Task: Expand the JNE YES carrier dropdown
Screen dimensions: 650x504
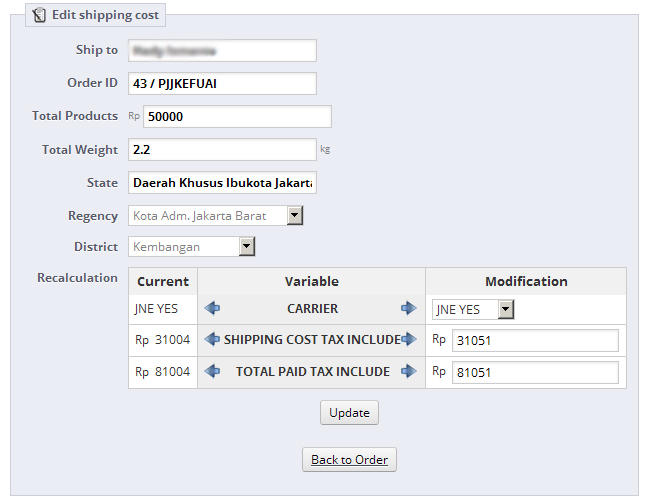Action: pyautogui.click(x=505, y=310)
